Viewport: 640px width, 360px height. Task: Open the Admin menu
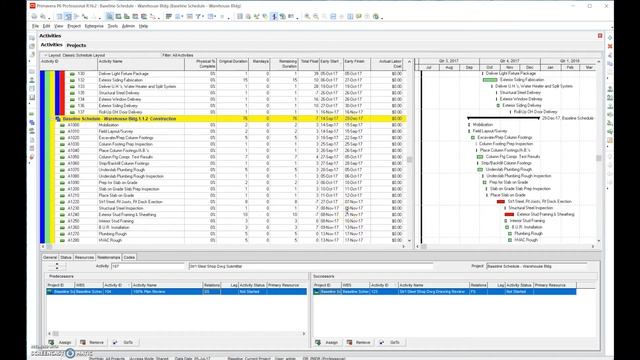128,26
